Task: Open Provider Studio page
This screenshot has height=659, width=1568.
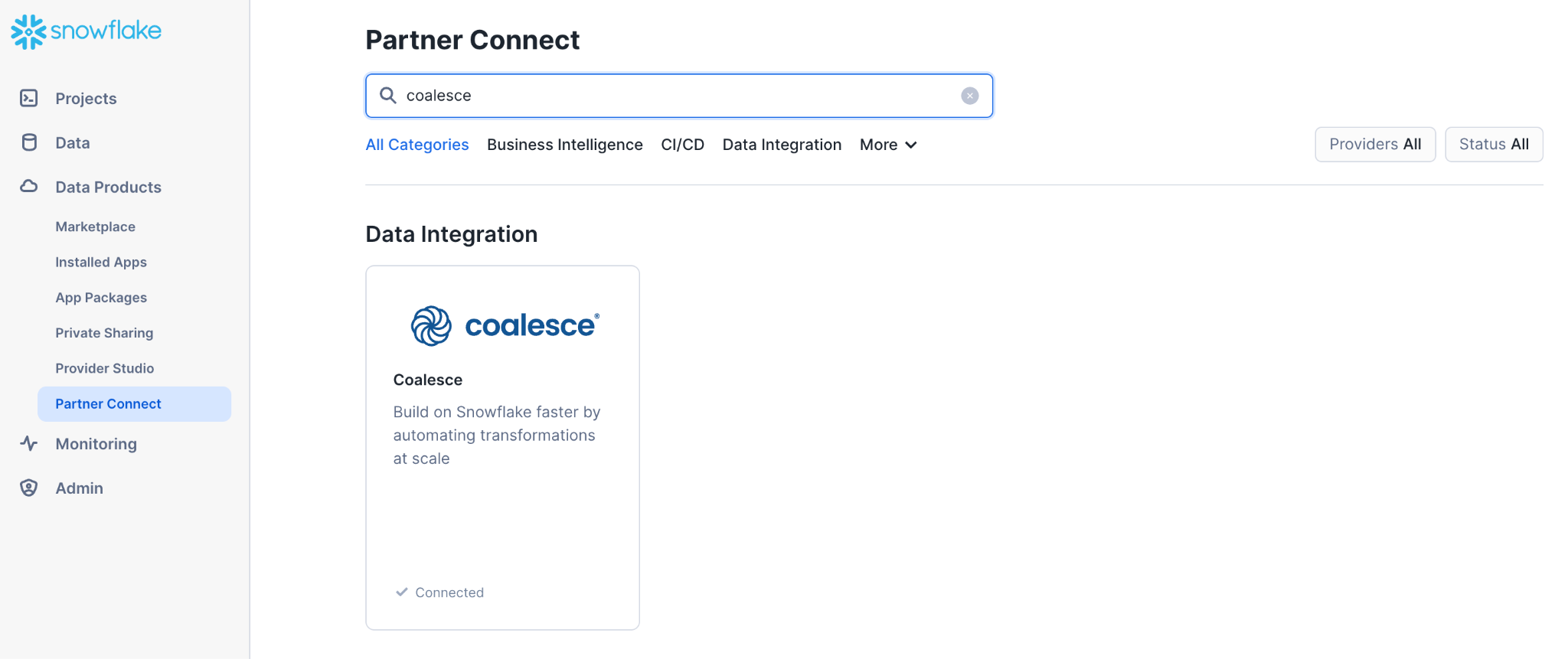Action: [104, 368]
